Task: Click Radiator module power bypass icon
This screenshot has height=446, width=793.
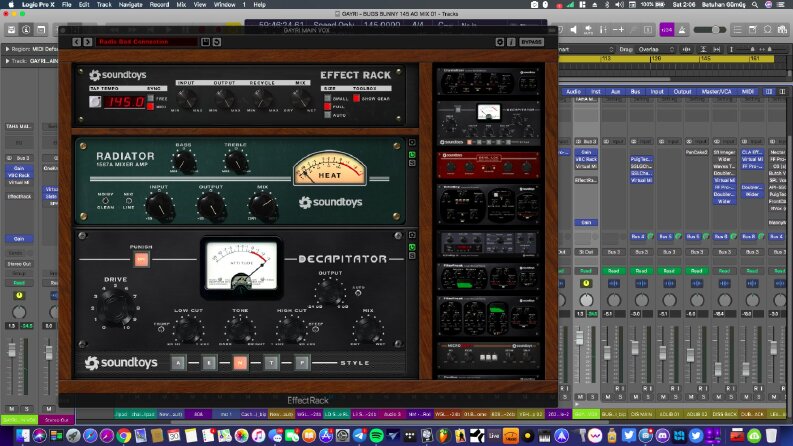Action: coord(412,154)
